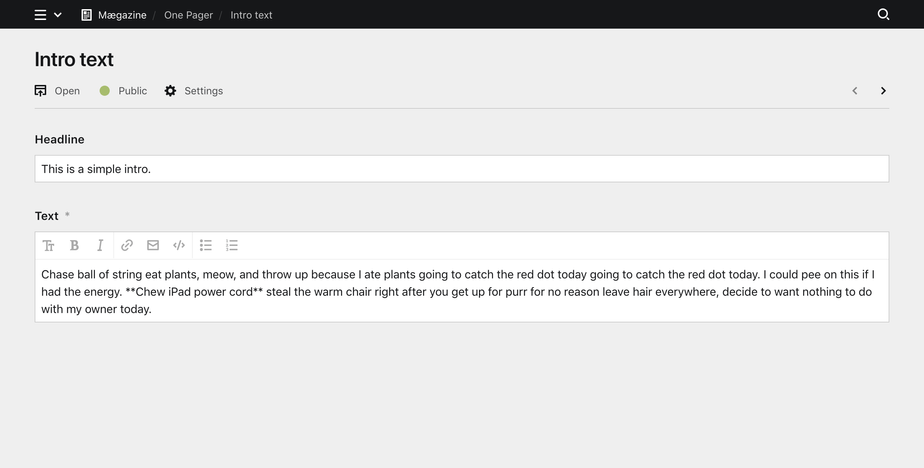Image resolution: width=924 pixels, height=468 pixels.
Task: Insert a bulleted list
Action: point(206,245)
